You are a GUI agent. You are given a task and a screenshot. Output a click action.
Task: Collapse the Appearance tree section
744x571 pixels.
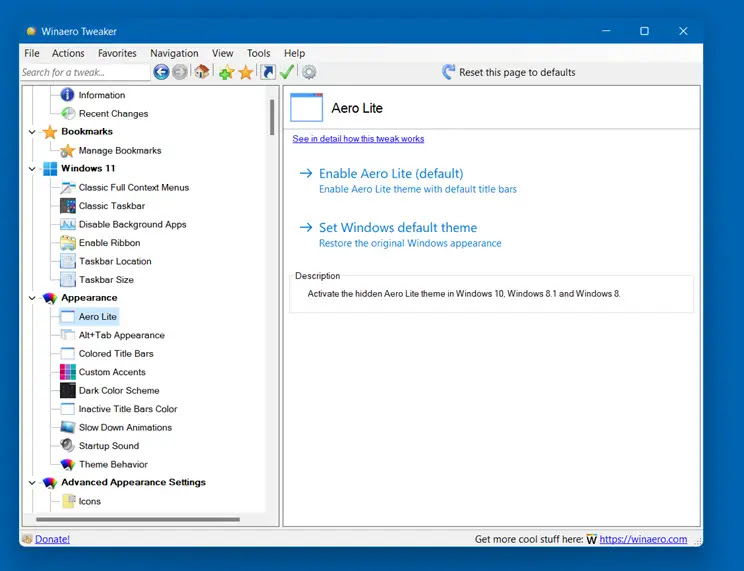(32, 298)
